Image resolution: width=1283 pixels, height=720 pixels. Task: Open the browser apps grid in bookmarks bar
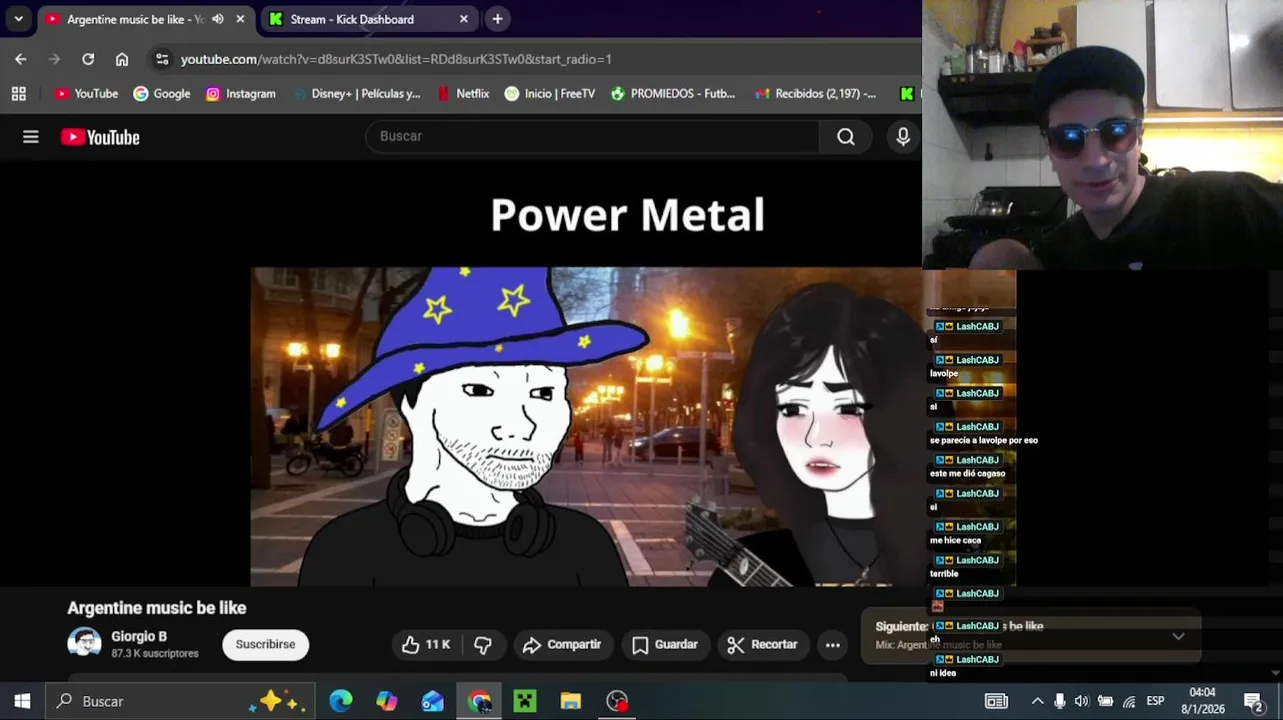click(x=18, y=93)
